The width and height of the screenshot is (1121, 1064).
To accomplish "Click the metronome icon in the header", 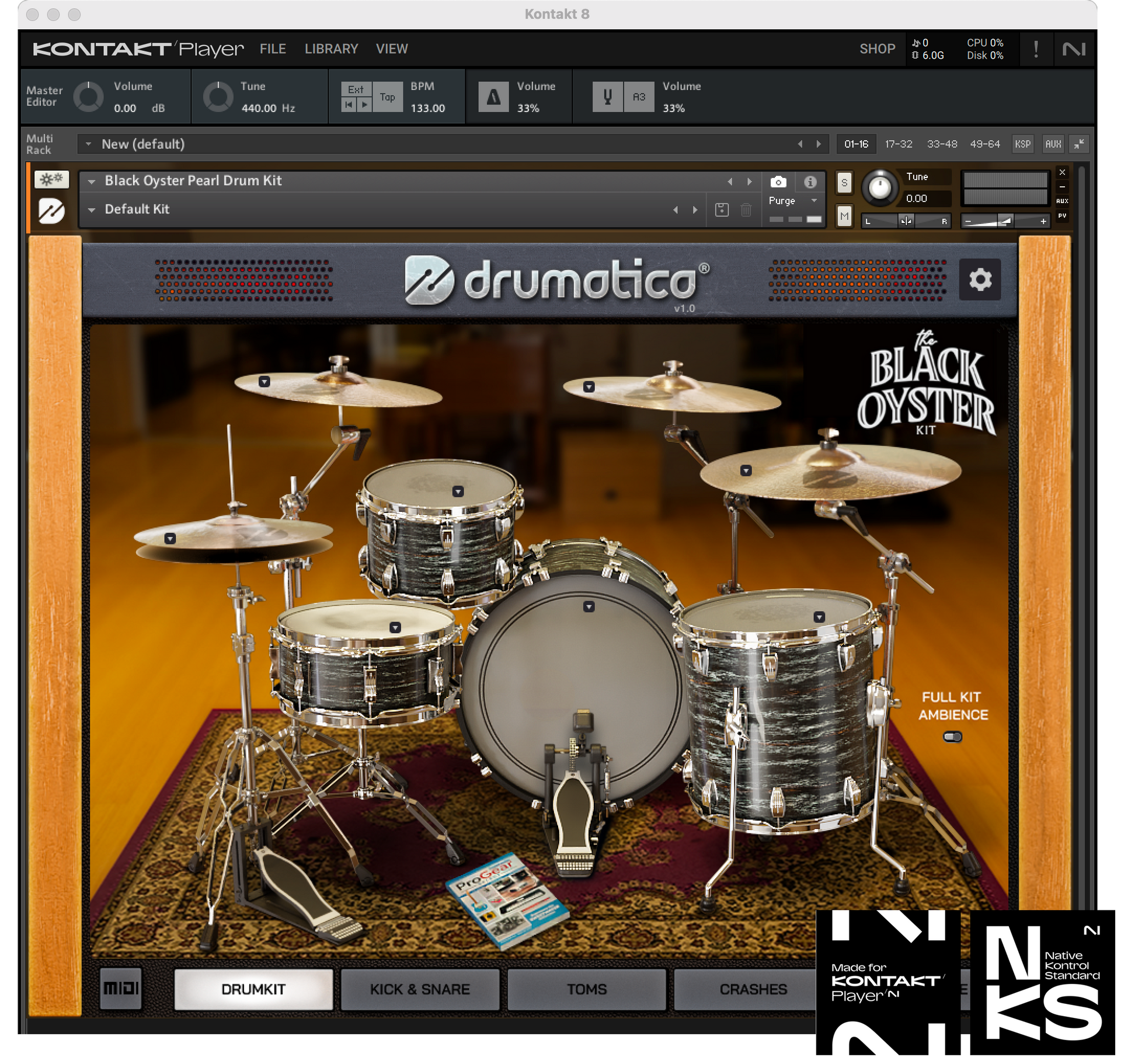I will click(493, 97).
